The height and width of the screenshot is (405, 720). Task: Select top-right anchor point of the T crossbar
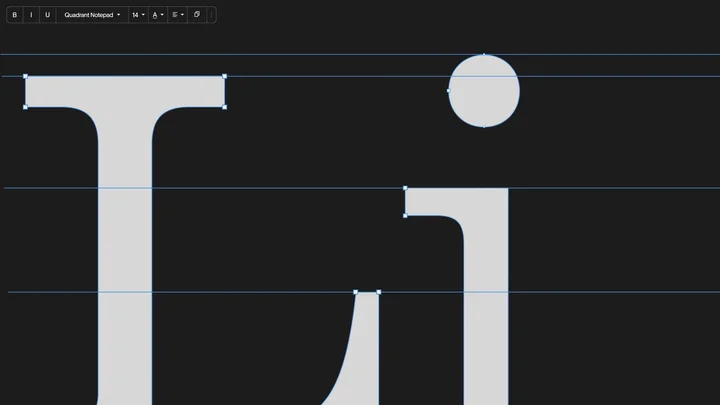click(225, 76)
